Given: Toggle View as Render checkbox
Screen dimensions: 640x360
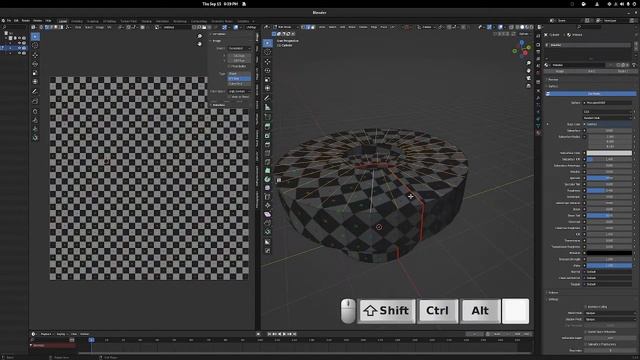Looking at the screenshot, I should point(229,97).
